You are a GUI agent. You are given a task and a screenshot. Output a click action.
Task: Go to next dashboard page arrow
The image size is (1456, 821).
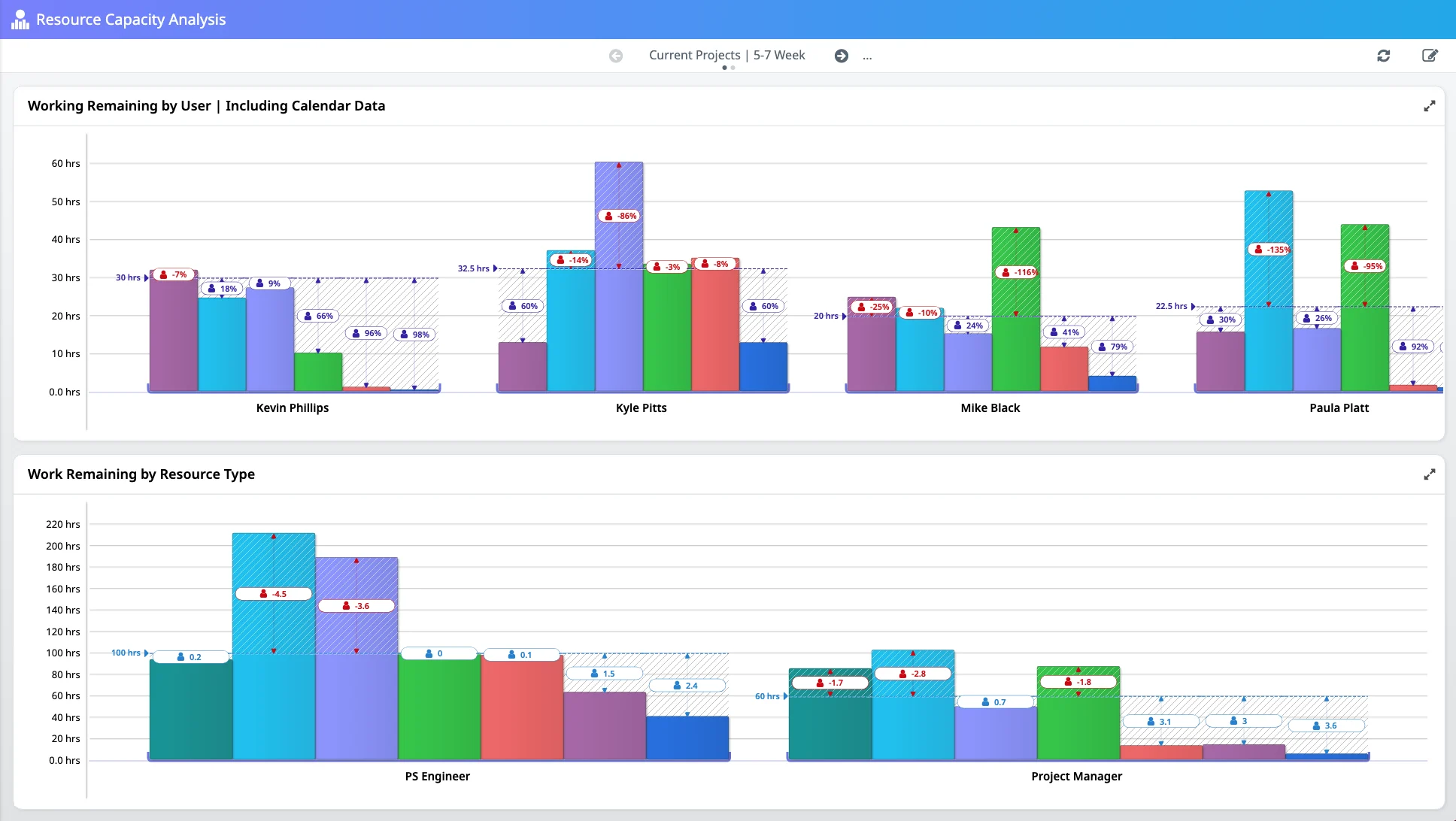point(842,56)
